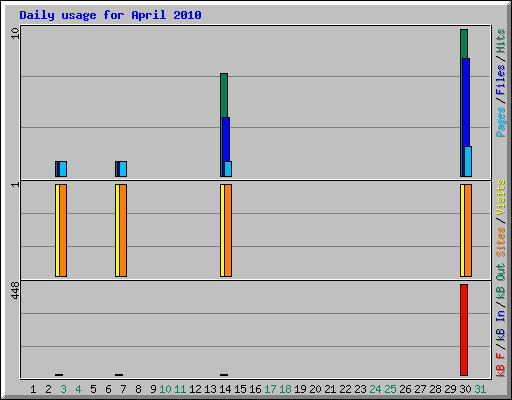Click the 'kB F' legend label
Viewport: 512px width, 400px height.
[500, 365]
